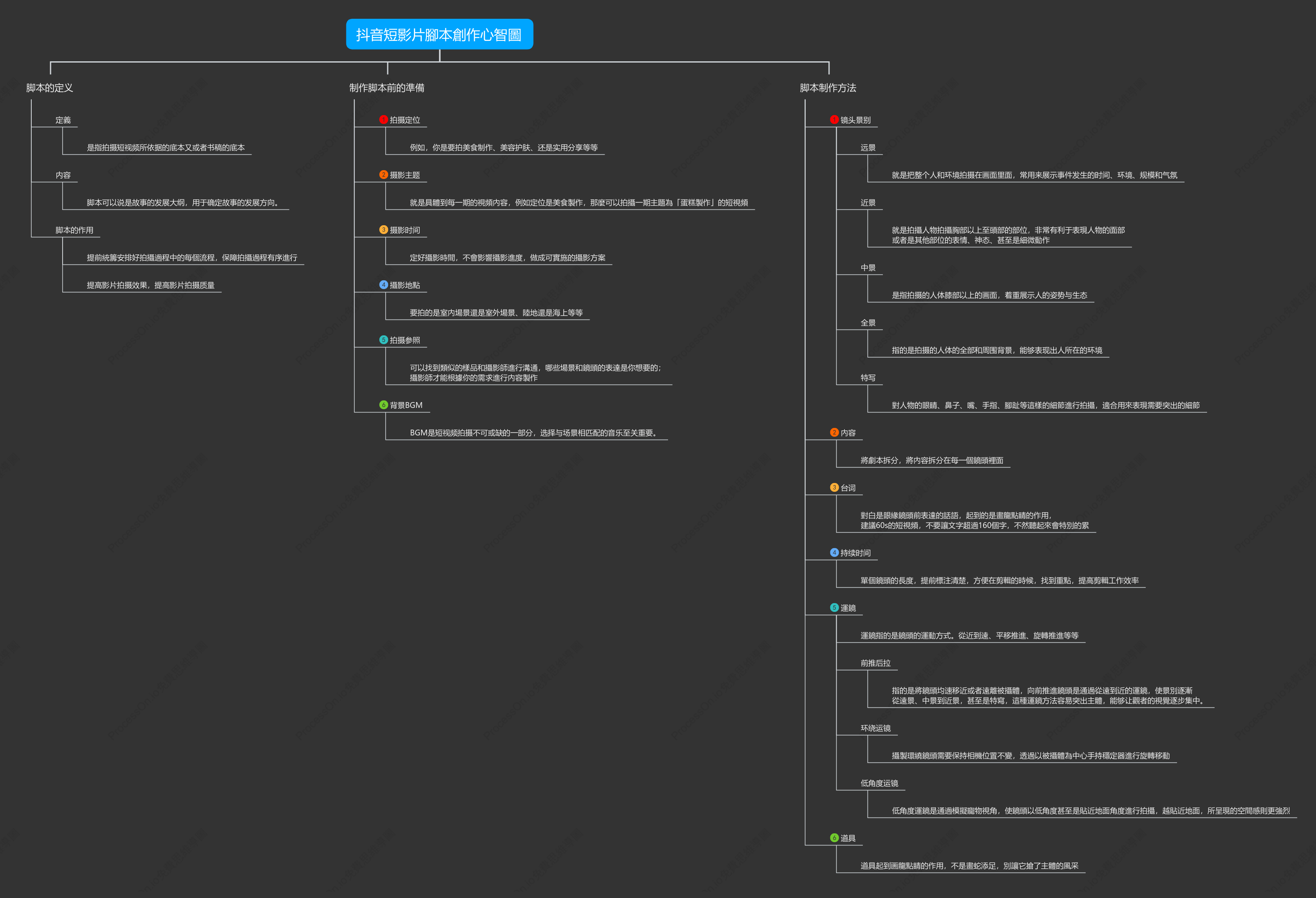Image resolution: width=1316 pixels, height=898 pixels.
Task: Click the text starting '道具起到画龍點睛的作用'
Action: tap(969, 865)
